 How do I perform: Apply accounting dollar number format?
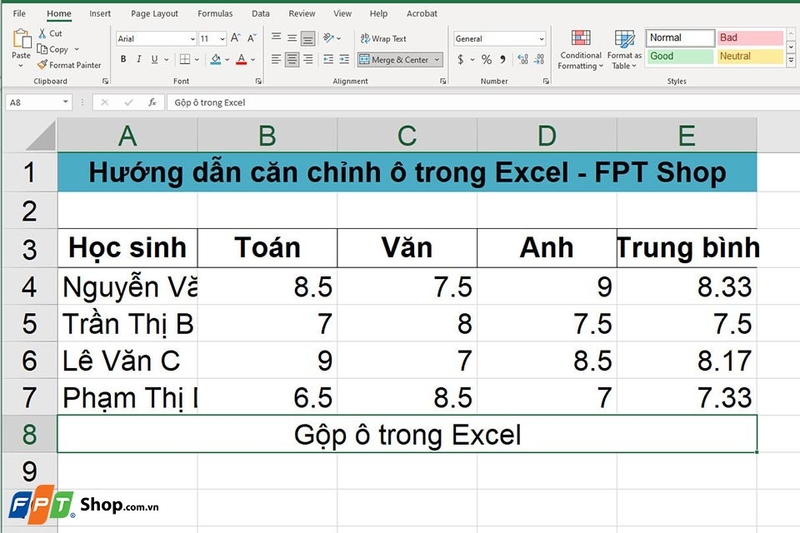tap(461, 60)
